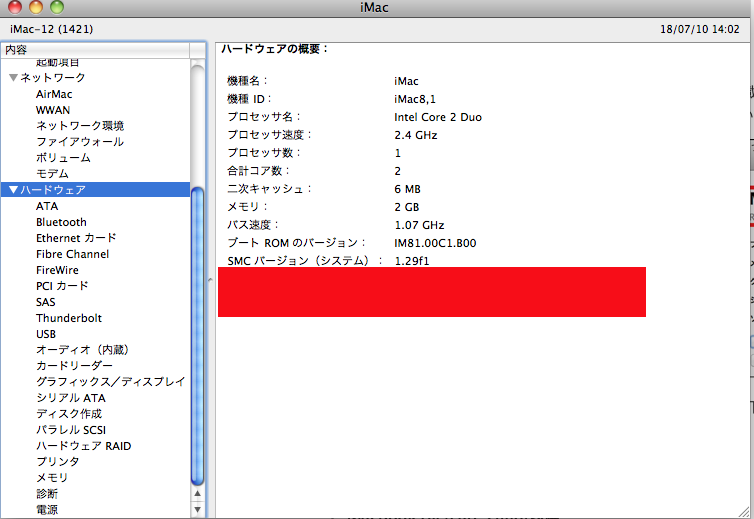
Task: Click the 18/07/10 14:02 timestamp
Action: (x=700, y=29)
